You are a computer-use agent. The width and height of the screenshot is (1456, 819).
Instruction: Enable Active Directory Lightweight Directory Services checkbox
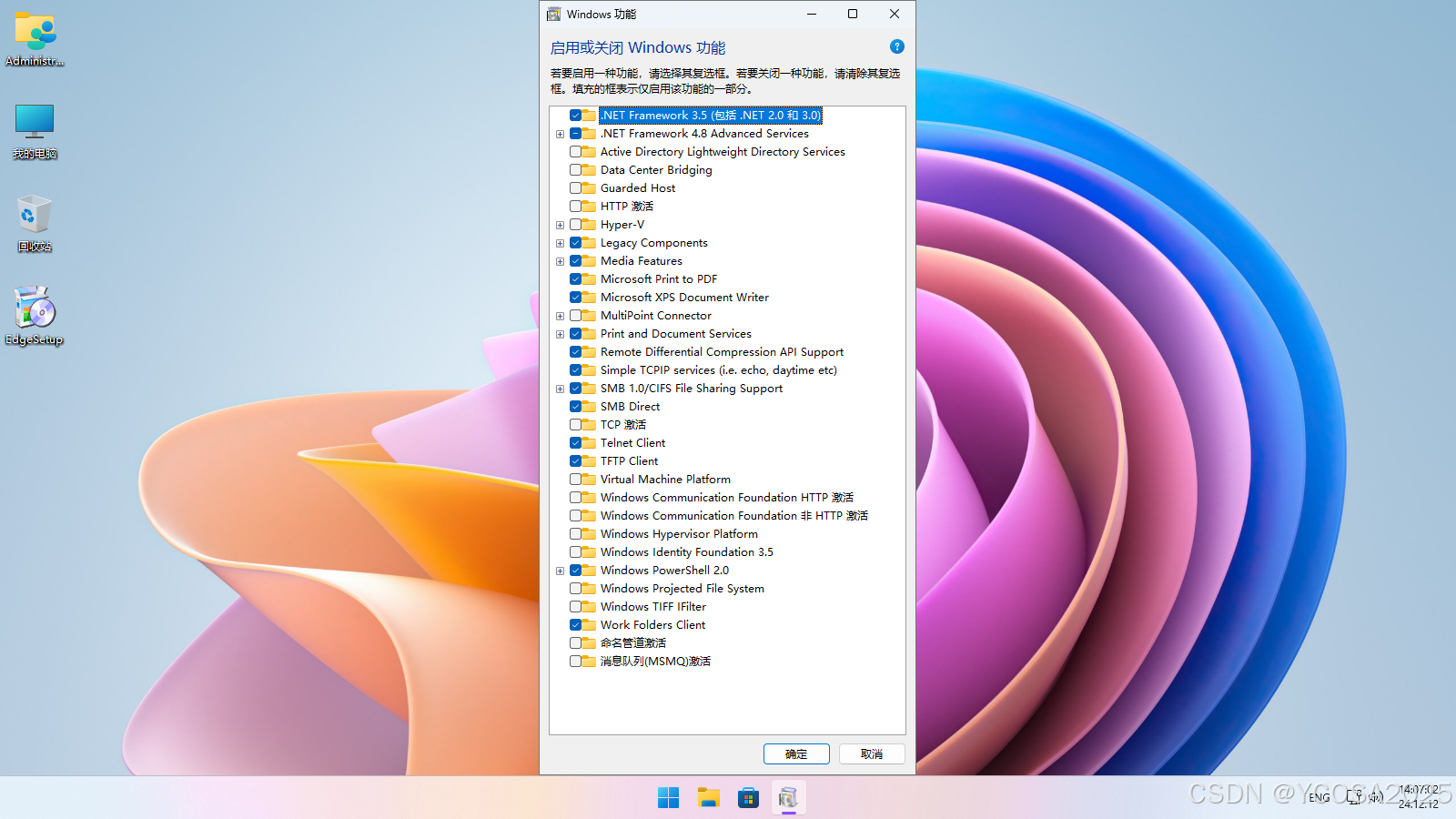tap(576, 152)
